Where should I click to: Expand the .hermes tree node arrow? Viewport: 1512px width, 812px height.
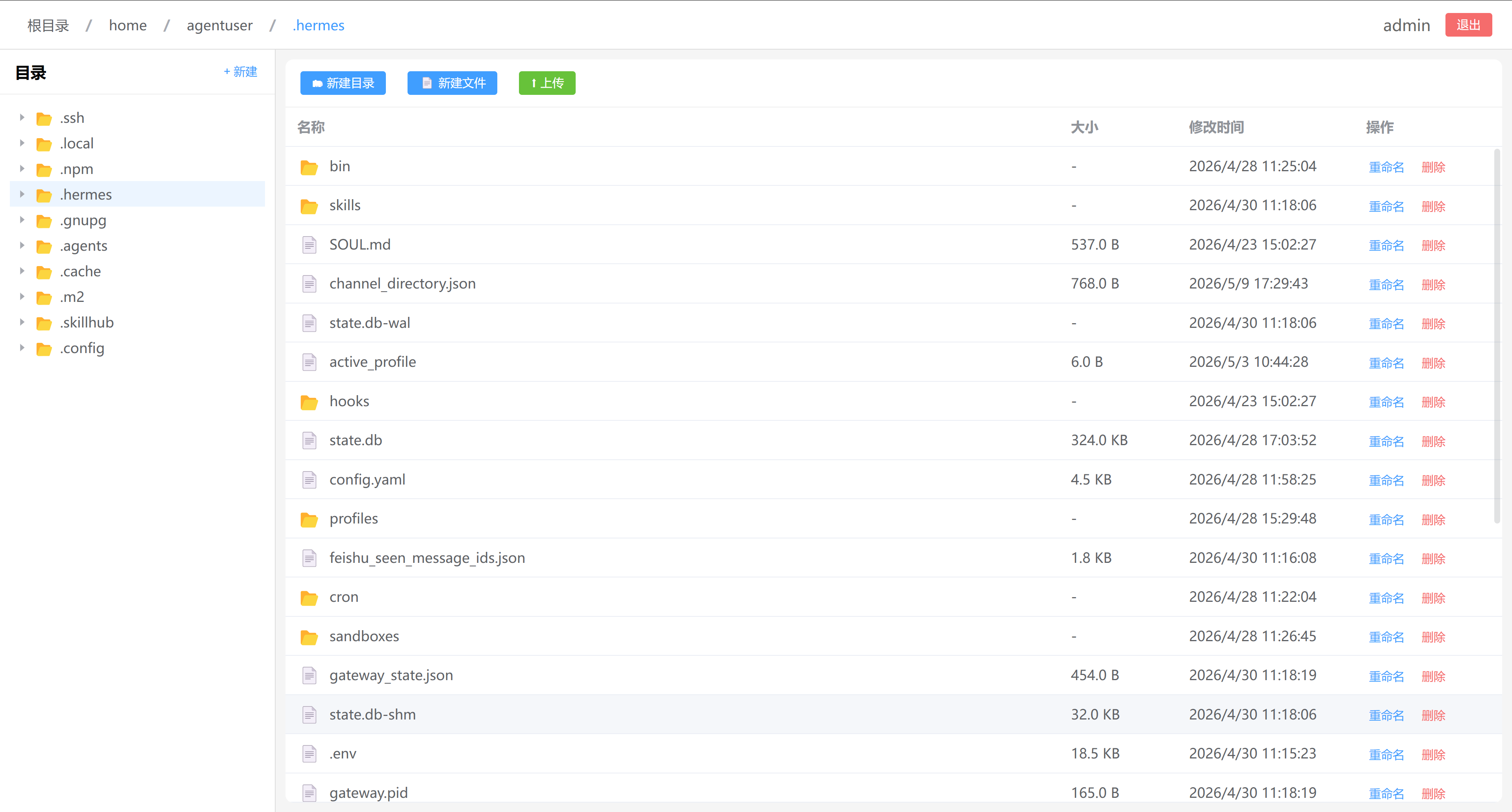point(22,194)
